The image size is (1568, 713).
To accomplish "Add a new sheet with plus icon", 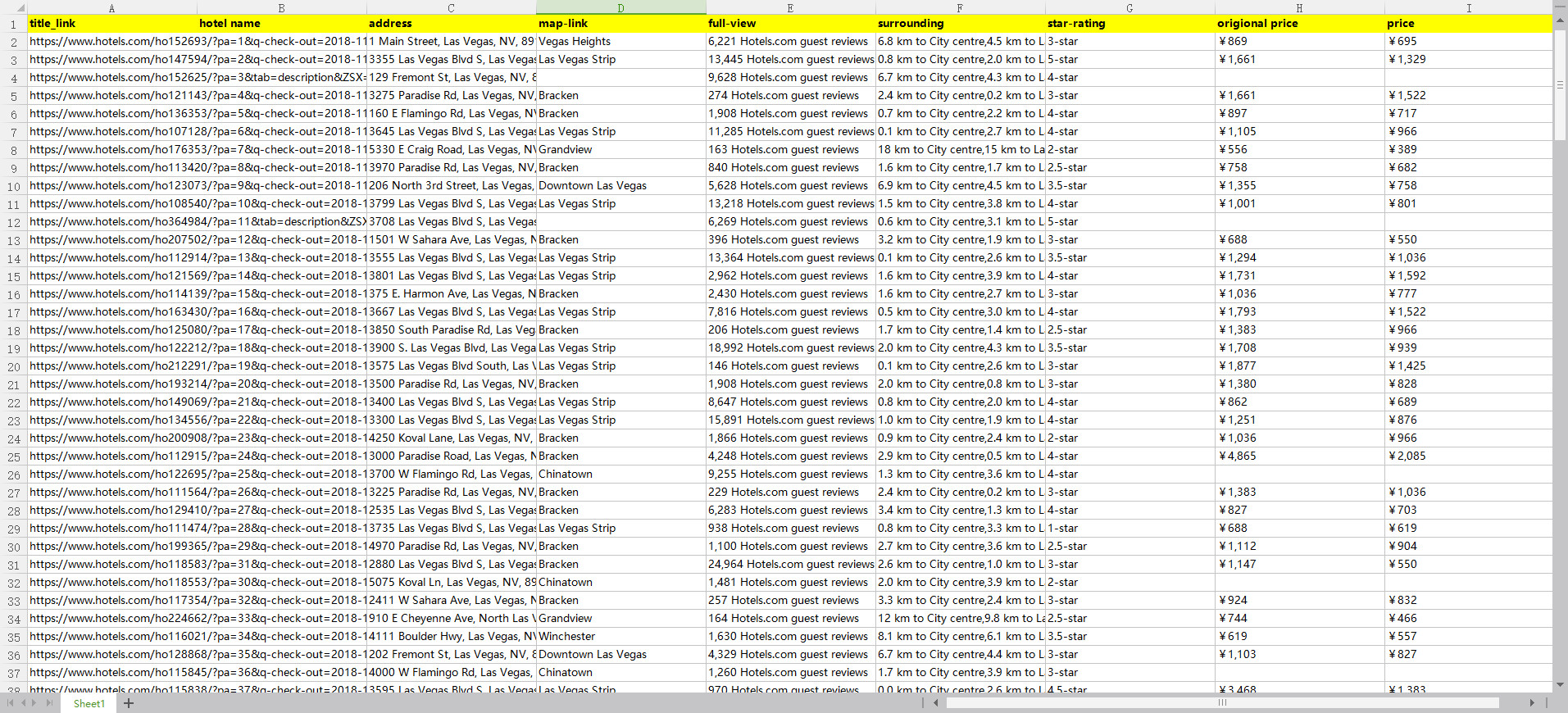I will [129, 703].
